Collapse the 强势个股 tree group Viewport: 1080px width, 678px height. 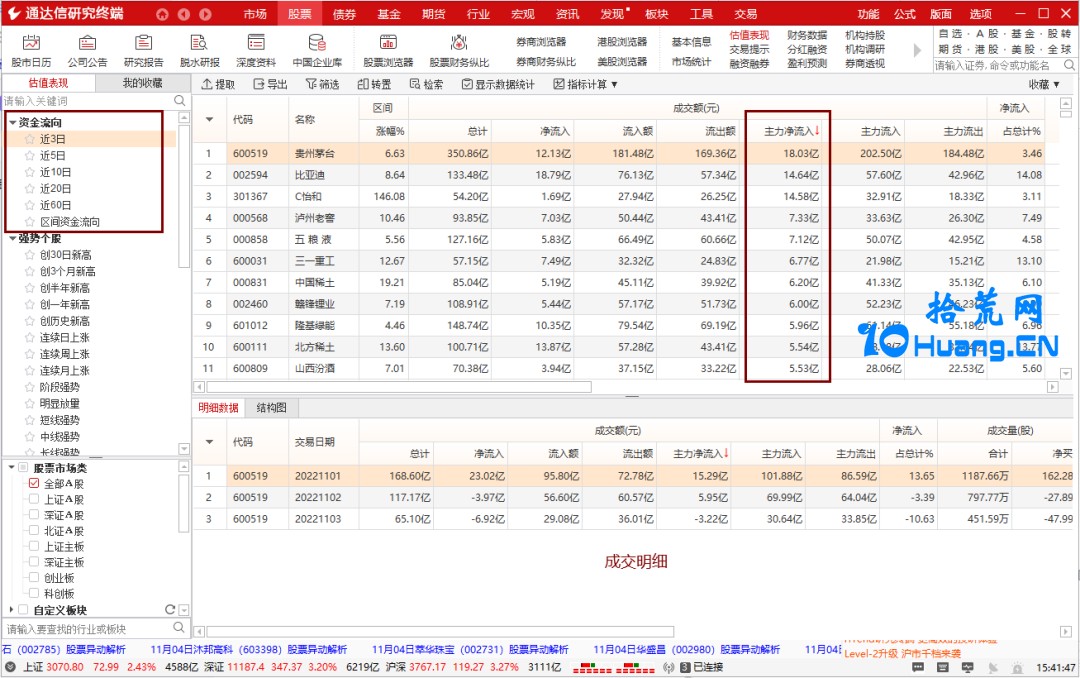coord(12,238)
